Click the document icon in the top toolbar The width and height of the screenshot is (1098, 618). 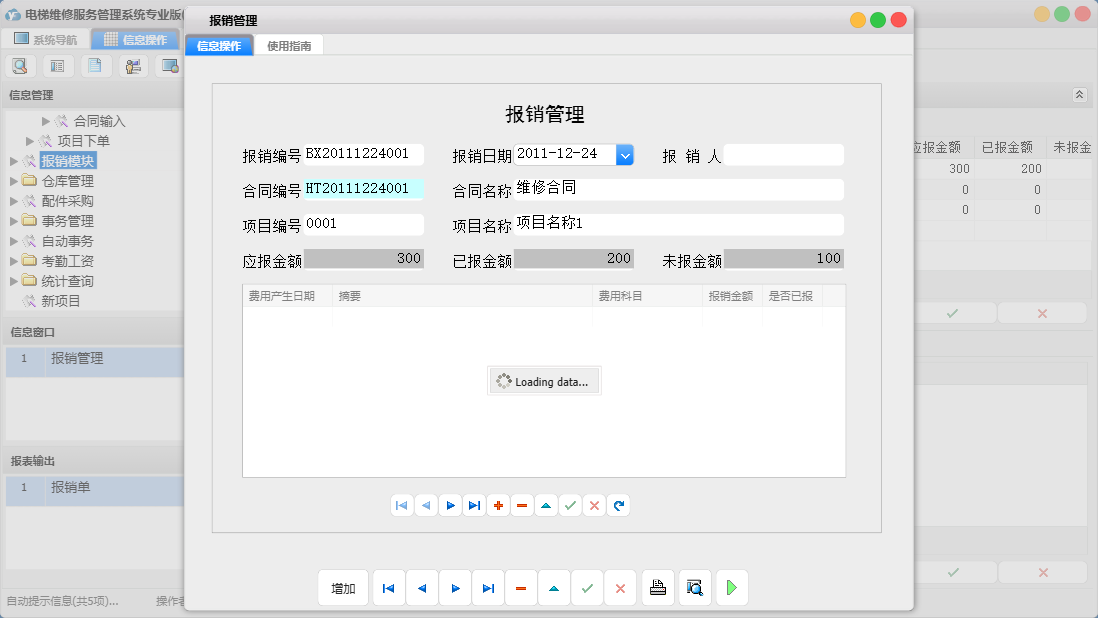[x=95, y=65]
